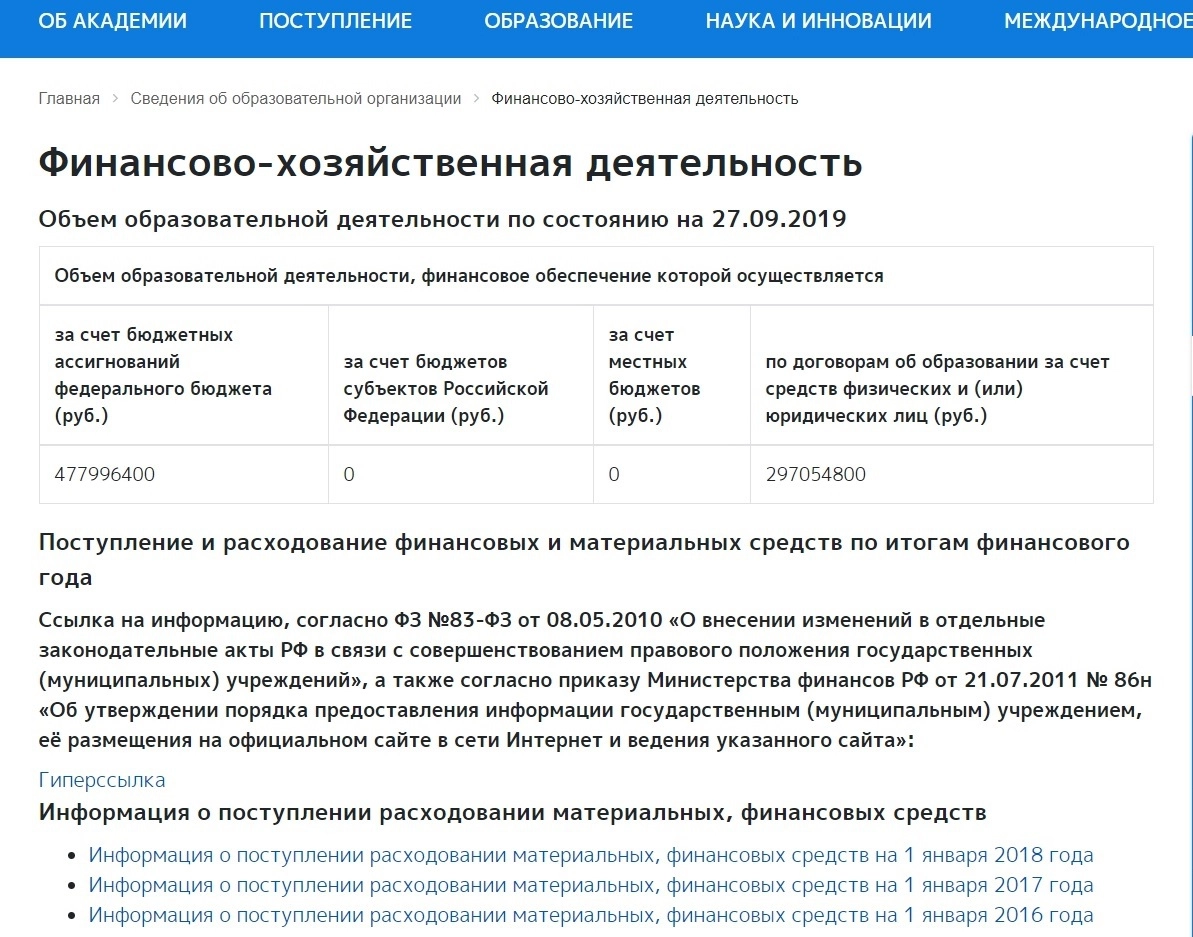This screenshot has height=937, width=1193.
Task: Open financial report for 1 января 2017 года
Action: point(590,885)
